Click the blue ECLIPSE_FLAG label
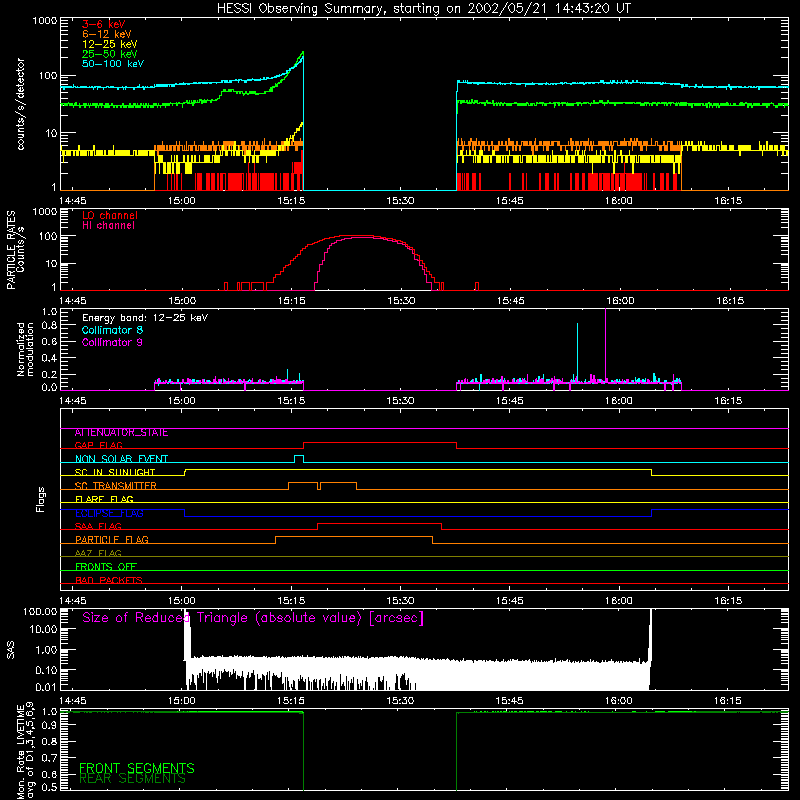This screenshot has width=800, height=800. click(x=109, y=513)
